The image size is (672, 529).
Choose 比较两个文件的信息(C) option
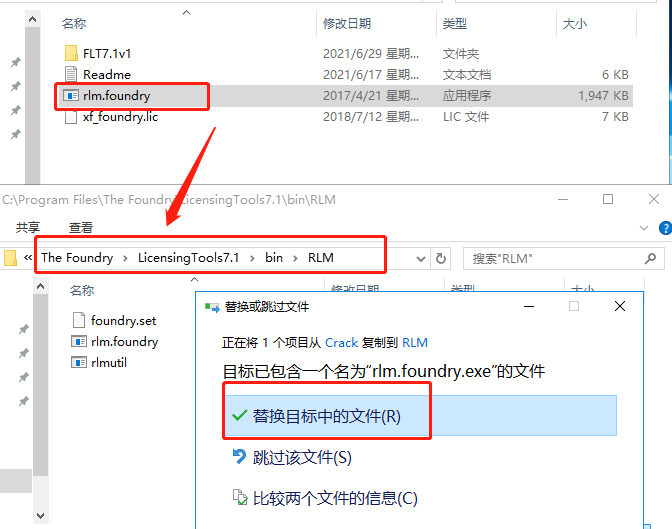pyautogui.click(x=325, y=498)
